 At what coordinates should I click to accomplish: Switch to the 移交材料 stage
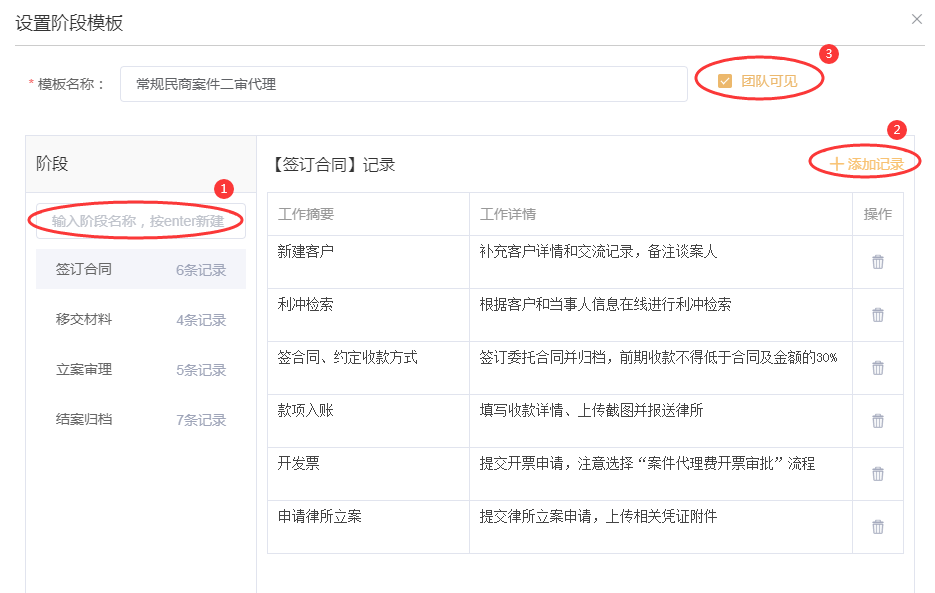tap(140, 320)
